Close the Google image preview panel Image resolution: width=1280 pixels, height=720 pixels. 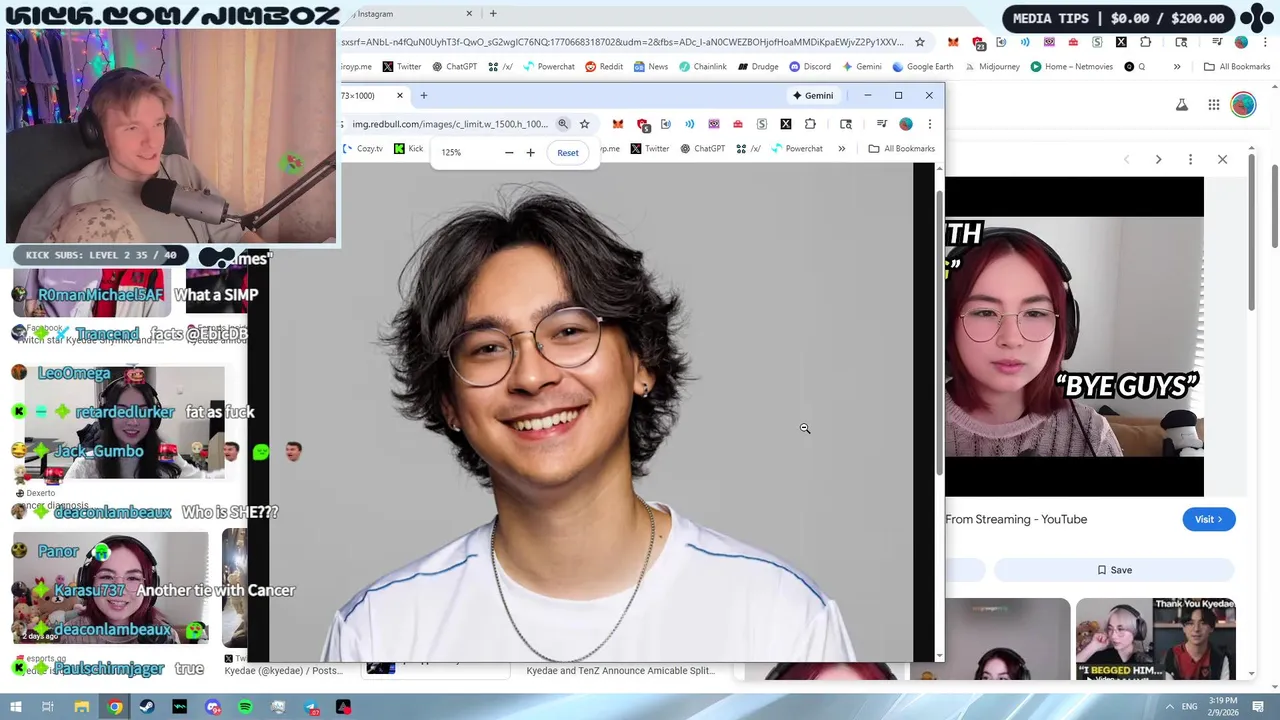pyautogui.click(x=1222, y=160)
